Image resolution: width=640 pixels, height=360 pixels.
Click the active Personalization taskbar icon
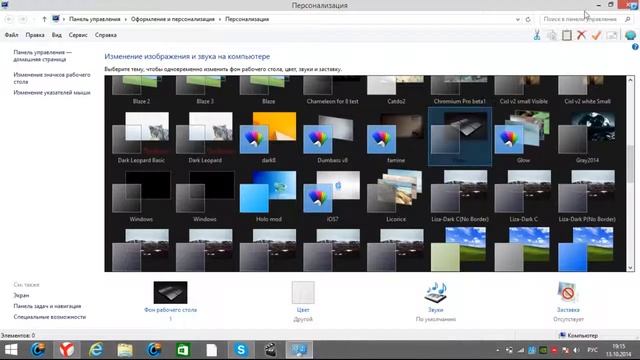point(299,350)
